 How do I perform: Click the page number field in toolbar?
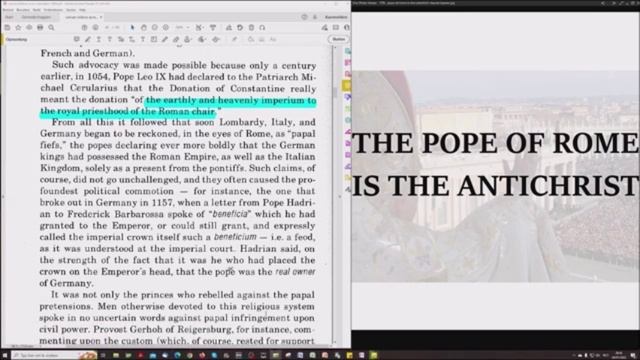107,27
